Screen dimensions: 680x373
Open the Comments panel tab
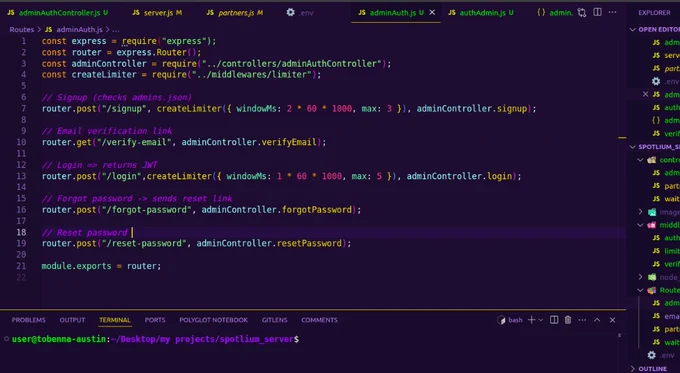coord(319,320)
